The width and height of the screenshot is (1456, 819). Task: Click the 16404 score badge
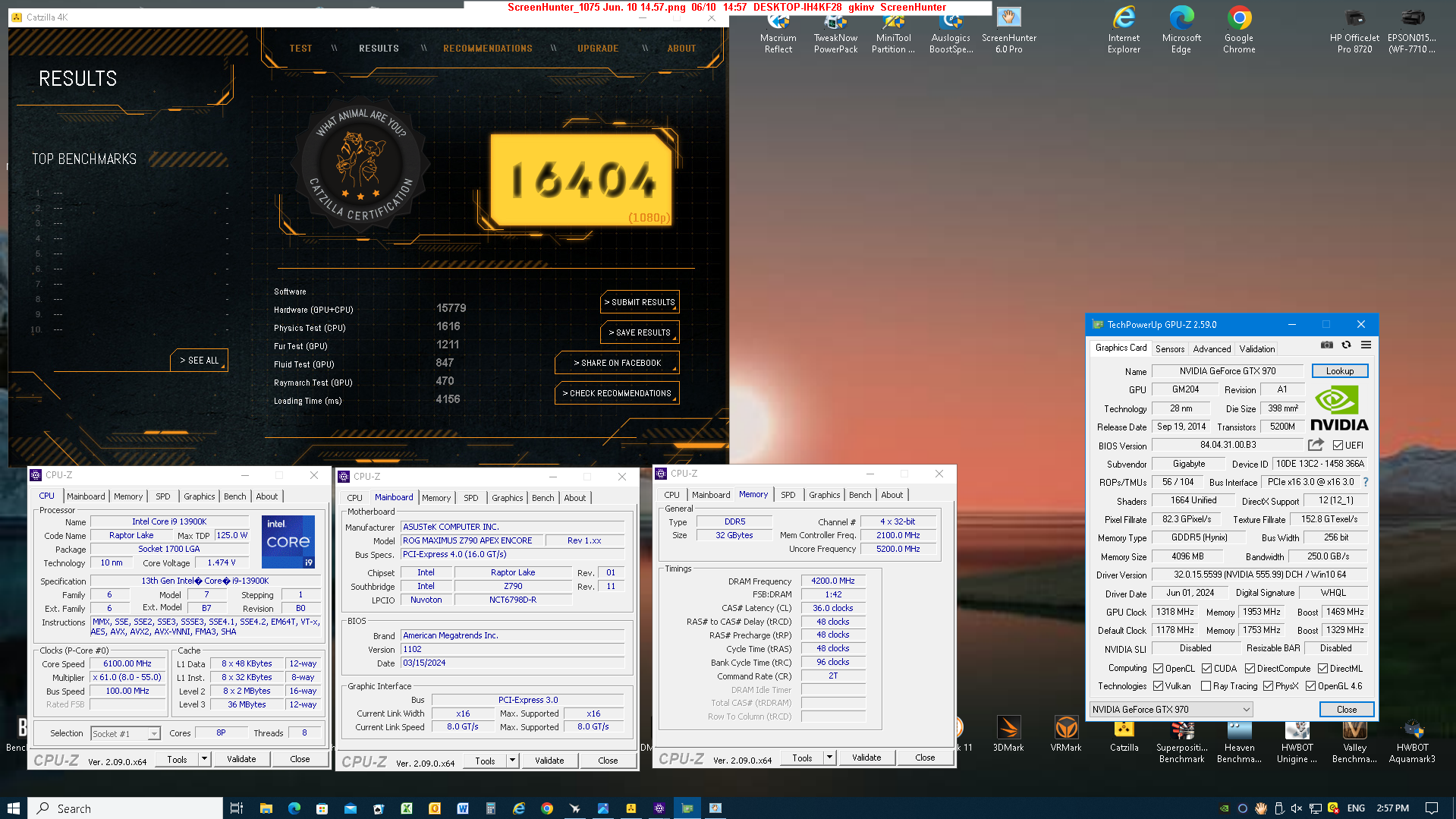[x=583, y=180]
